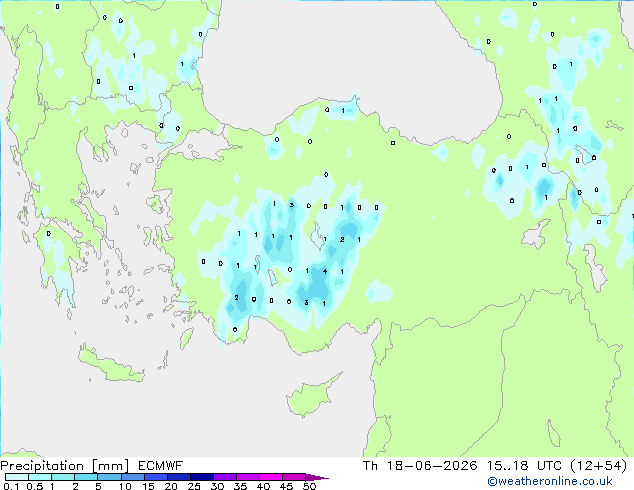Click the legend label '0.5'

pyautogui.click(x=34, y=486)
